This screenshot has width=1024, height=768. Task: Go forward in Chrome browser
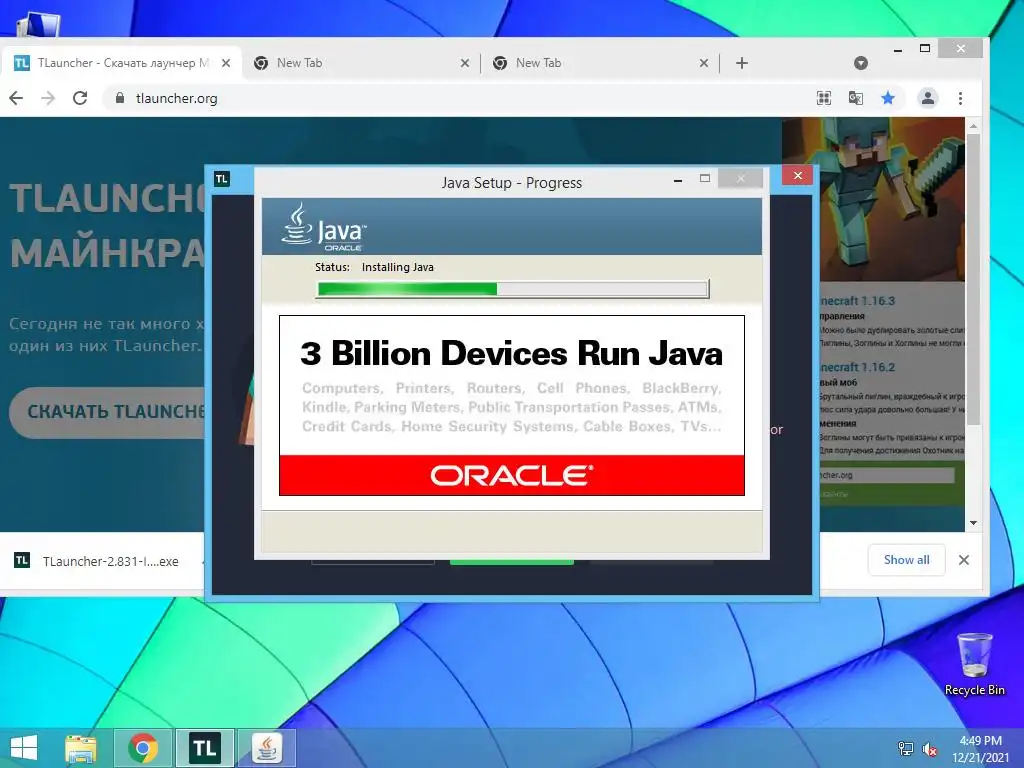[x=48, y=98]
